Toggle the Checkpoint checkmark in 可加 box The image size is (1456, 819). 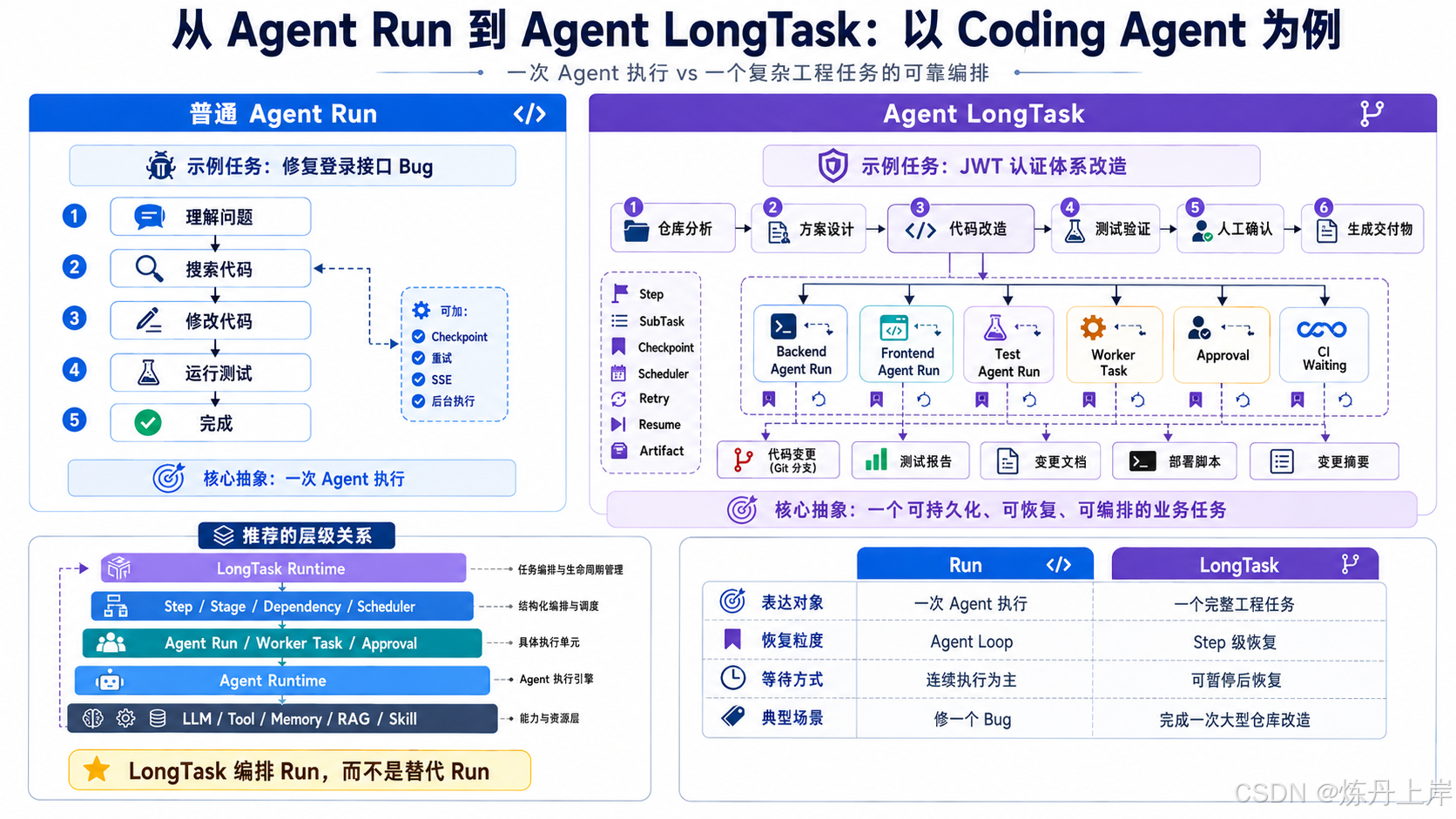(418, 337)
